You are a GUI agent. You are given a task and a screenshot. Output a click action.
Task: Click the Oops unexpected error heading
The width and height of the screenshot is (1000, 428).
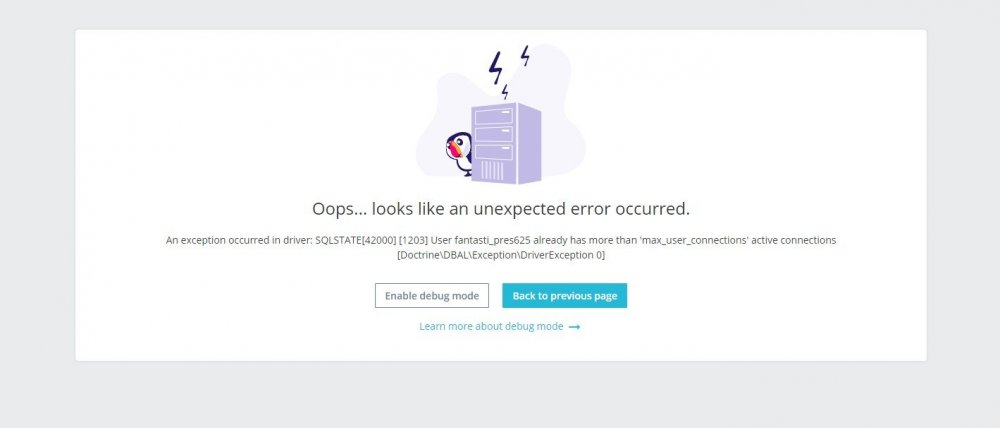click(501, 209)
